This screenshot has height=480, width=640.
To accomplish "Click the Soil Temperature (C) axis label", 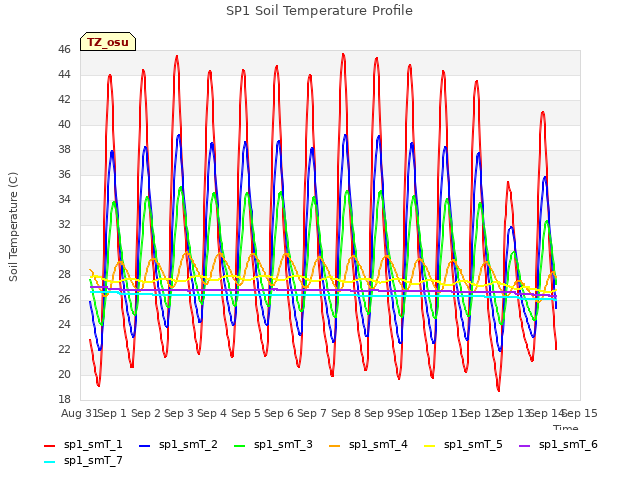I will pyautogui.click(x=13, y=227).
